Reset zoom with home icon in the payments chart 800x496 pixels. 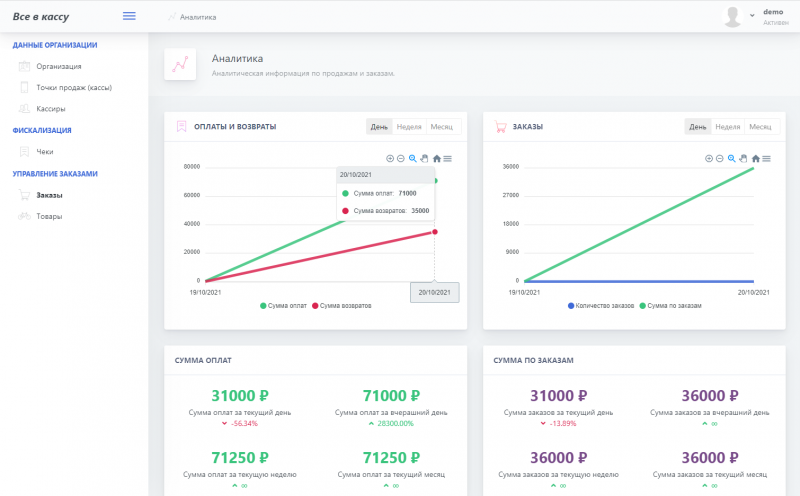pyautogui.click(x=436, y=158)
